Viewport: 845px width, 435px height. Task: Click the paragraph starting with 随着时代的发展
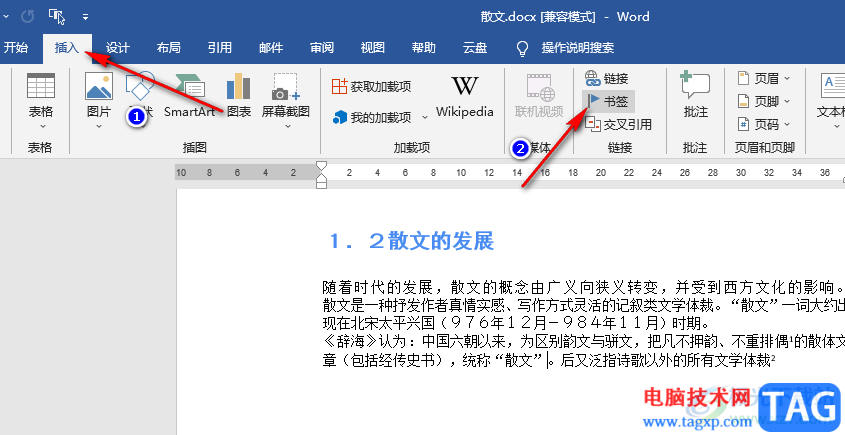[x=583, y=287]
